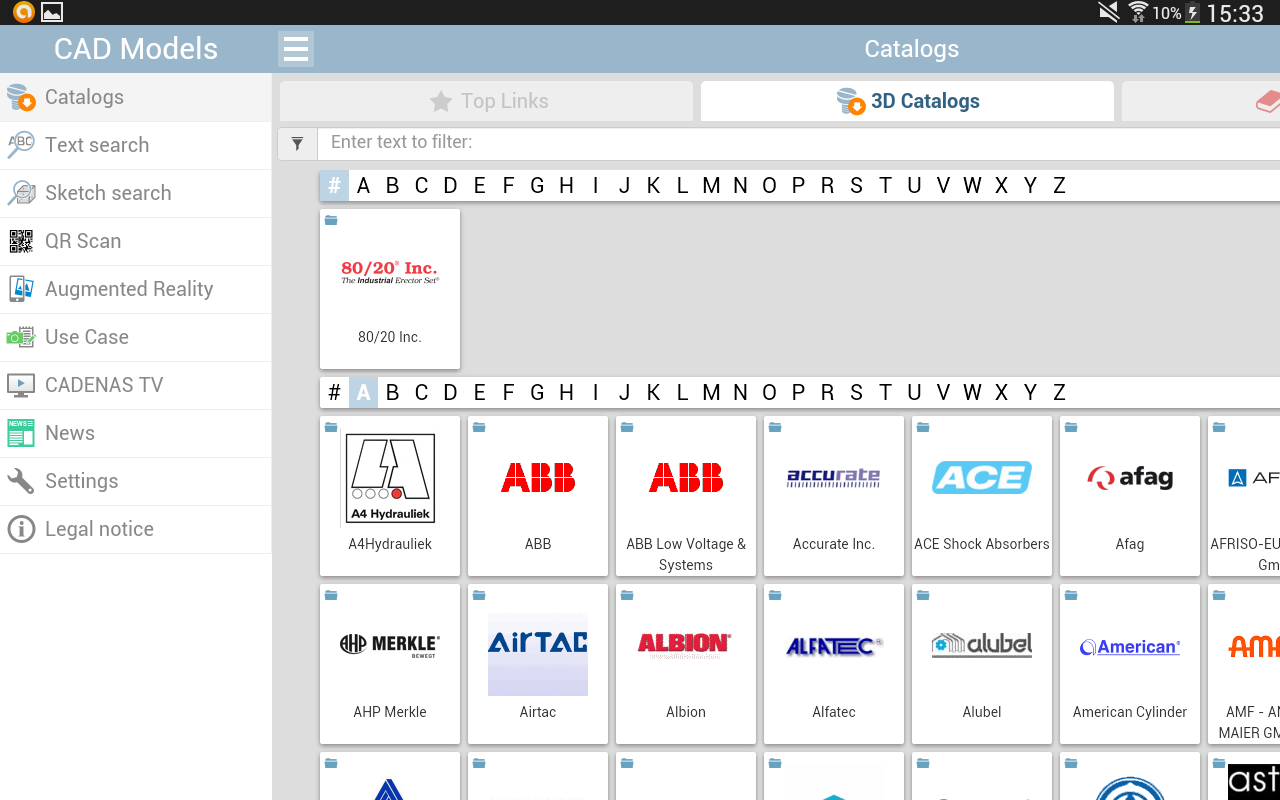Open the ABB catalog logo

[538, 478]
